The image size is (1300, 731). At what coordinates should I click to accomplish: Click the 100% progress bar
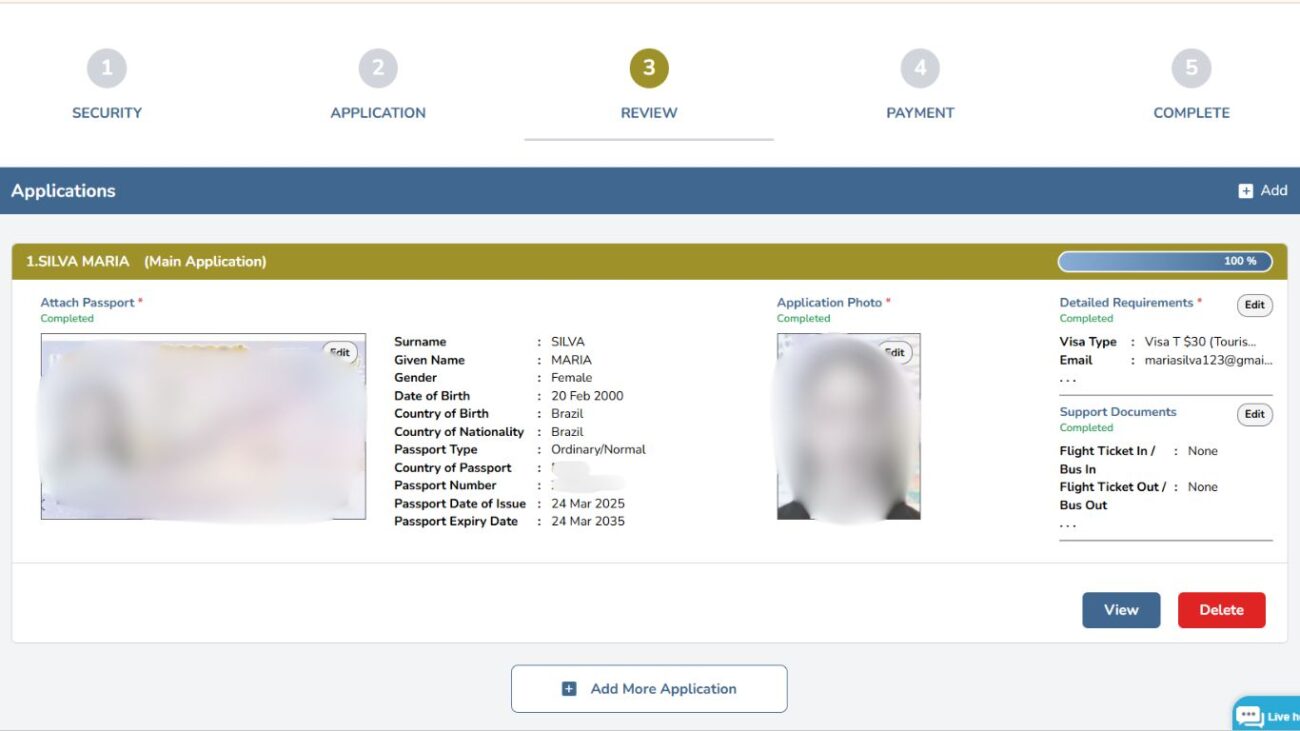tap(1165, 260)
